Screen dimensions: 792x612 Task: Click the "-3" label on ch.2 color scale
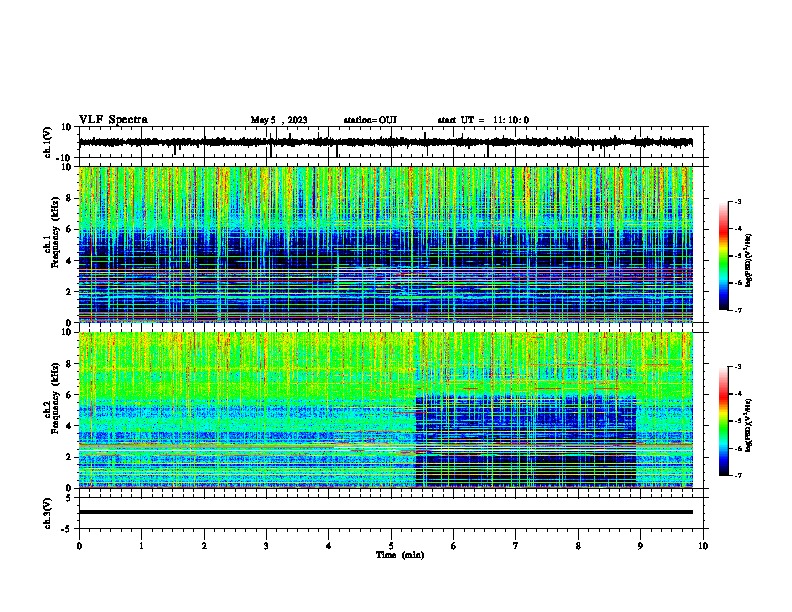point(737,367)
